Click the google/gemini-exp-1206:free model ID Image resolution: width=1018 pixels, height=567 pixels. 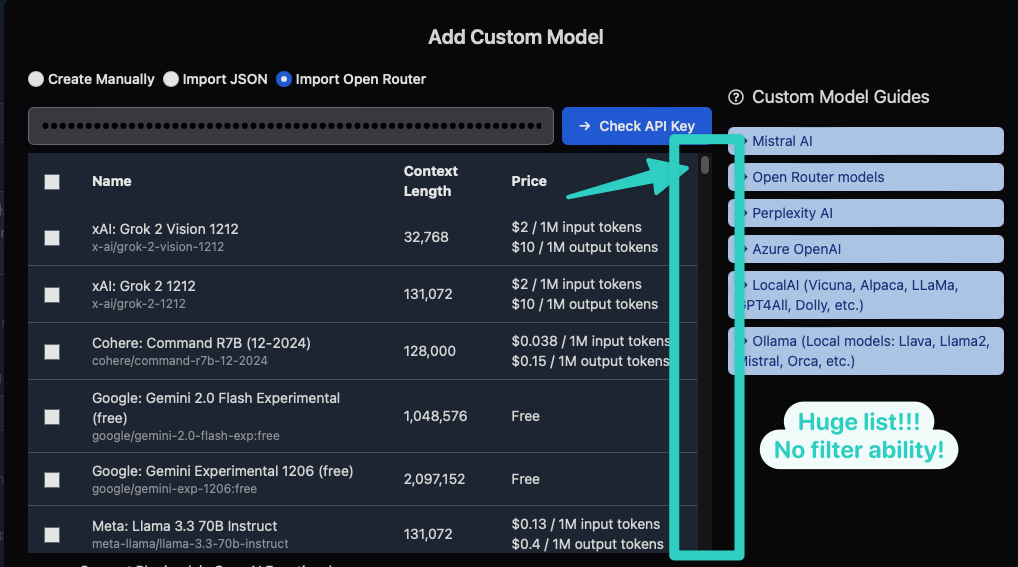pyautogui.click(x=175, y=488)
